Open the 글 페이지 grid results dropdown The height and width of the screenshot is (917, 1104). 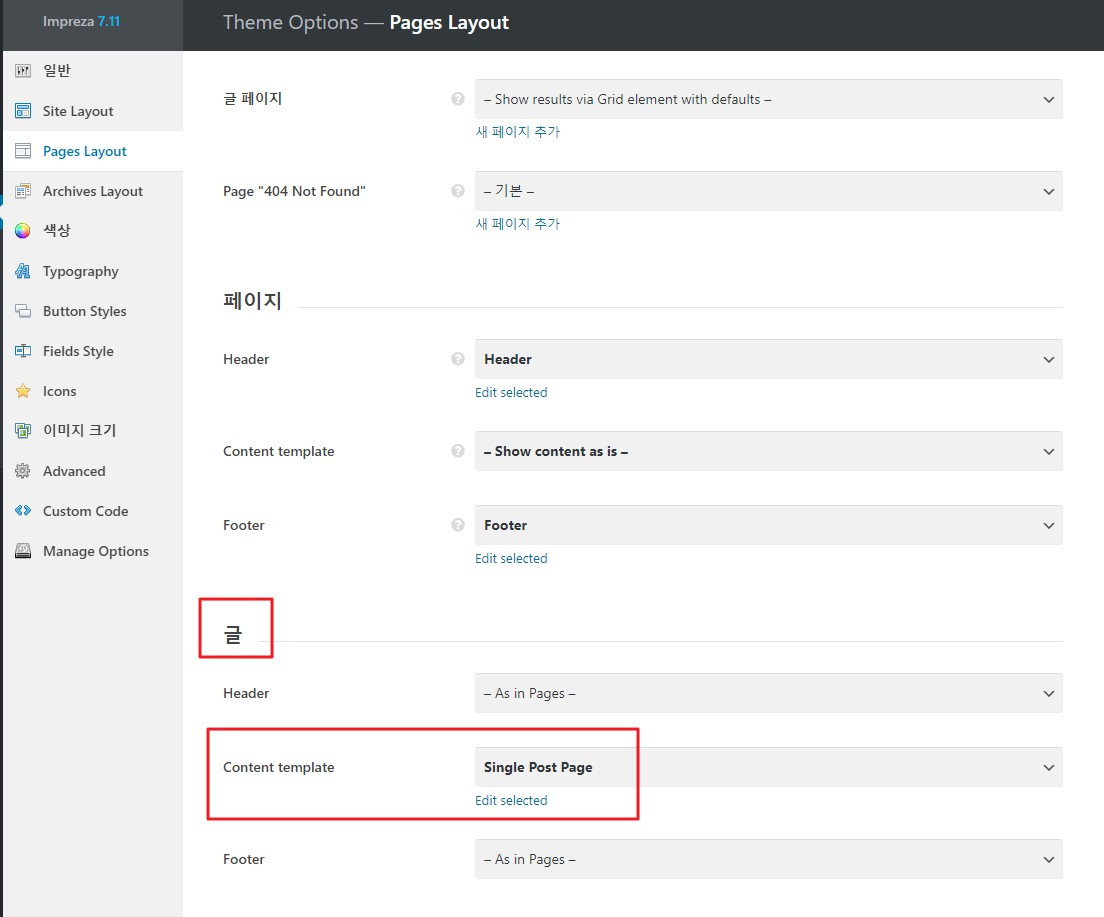click(x=769, y=99)
